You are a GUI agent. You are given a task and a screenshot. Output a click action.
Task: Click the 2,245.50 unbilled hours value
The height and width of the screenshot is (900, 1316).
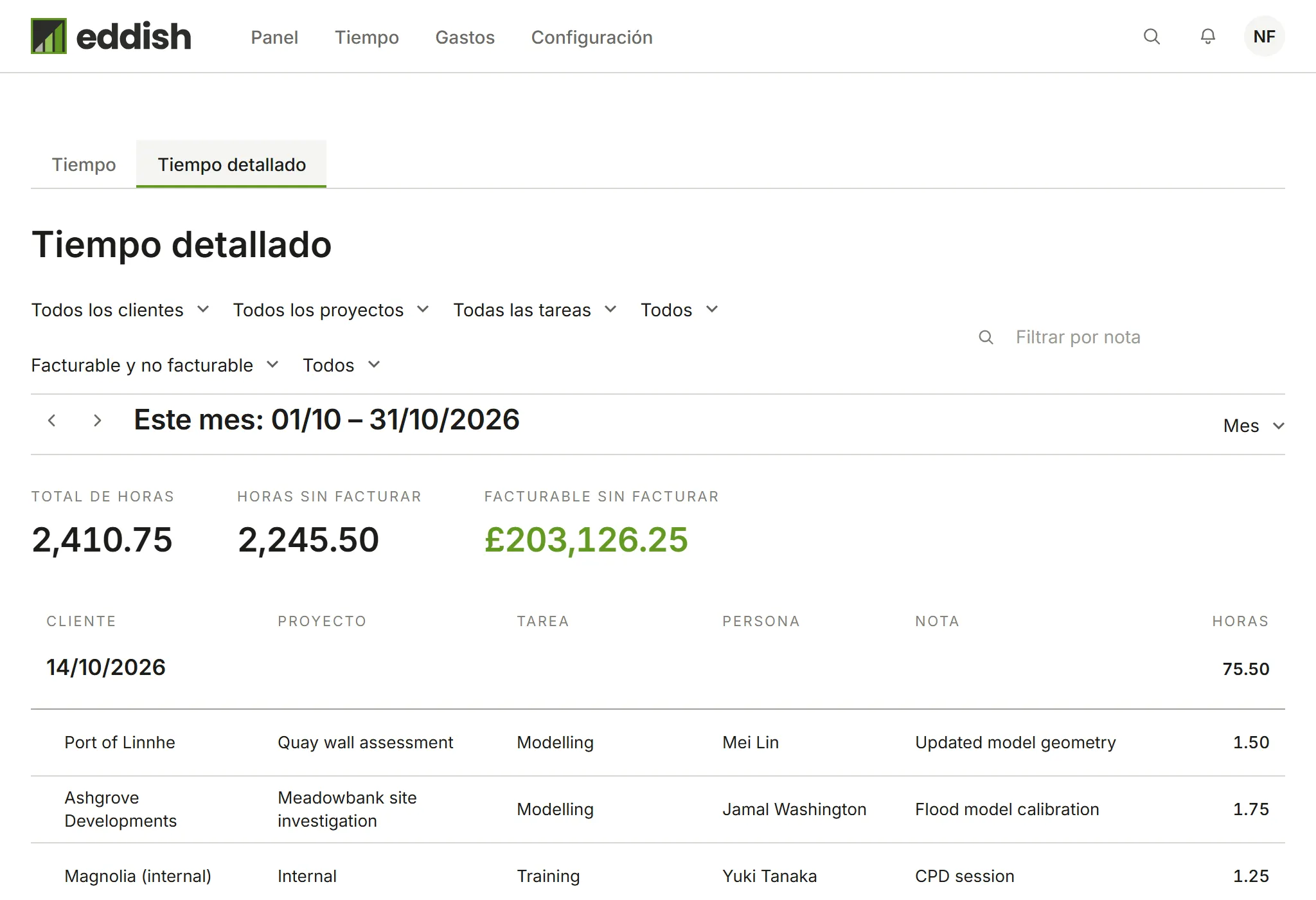point(308,539)
